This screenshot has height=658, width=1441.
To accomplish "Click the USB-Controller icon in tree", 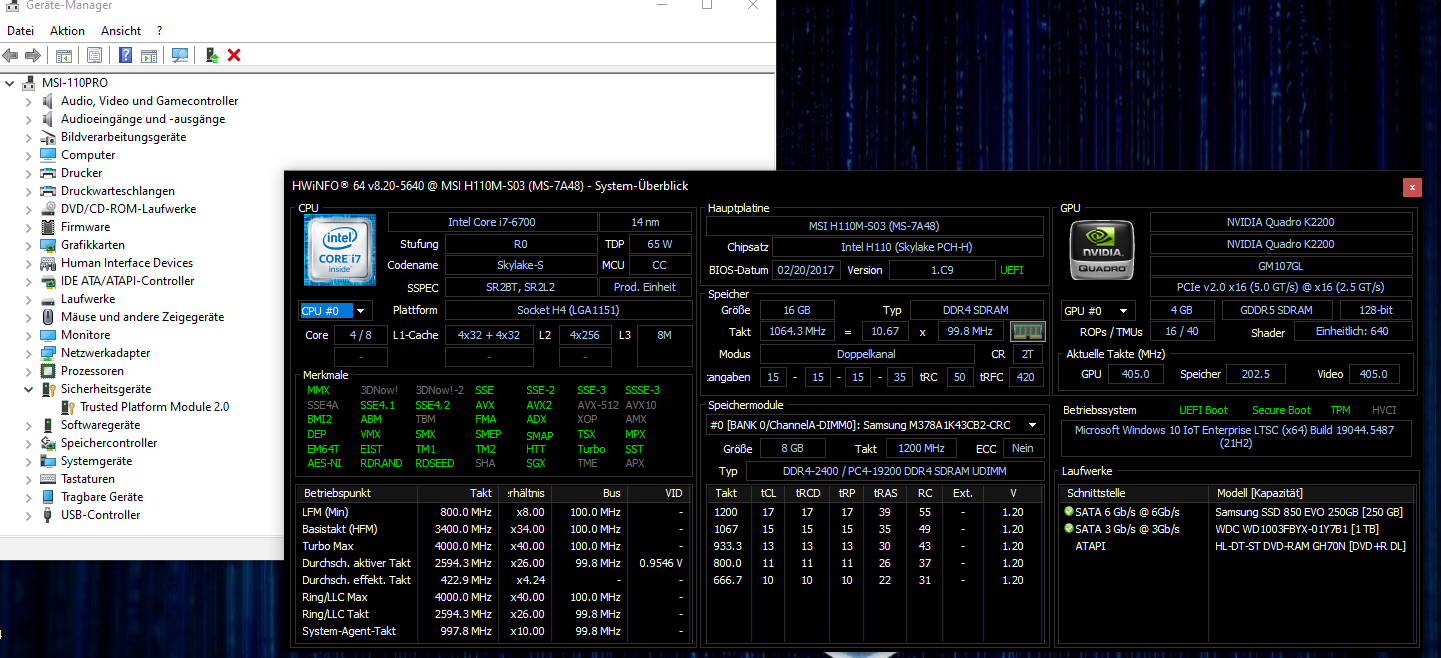I will tap(48, 515).
